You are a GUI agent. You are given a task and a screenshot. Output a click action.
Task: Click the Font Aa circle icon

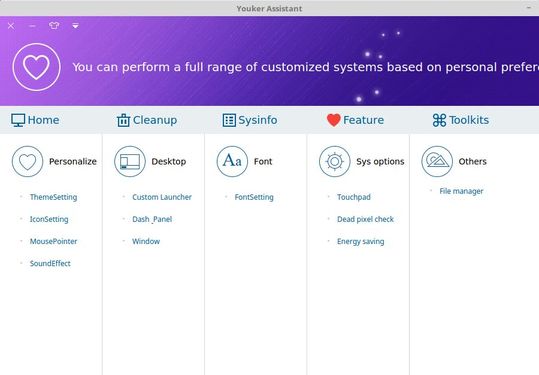(x=232, y=162)
